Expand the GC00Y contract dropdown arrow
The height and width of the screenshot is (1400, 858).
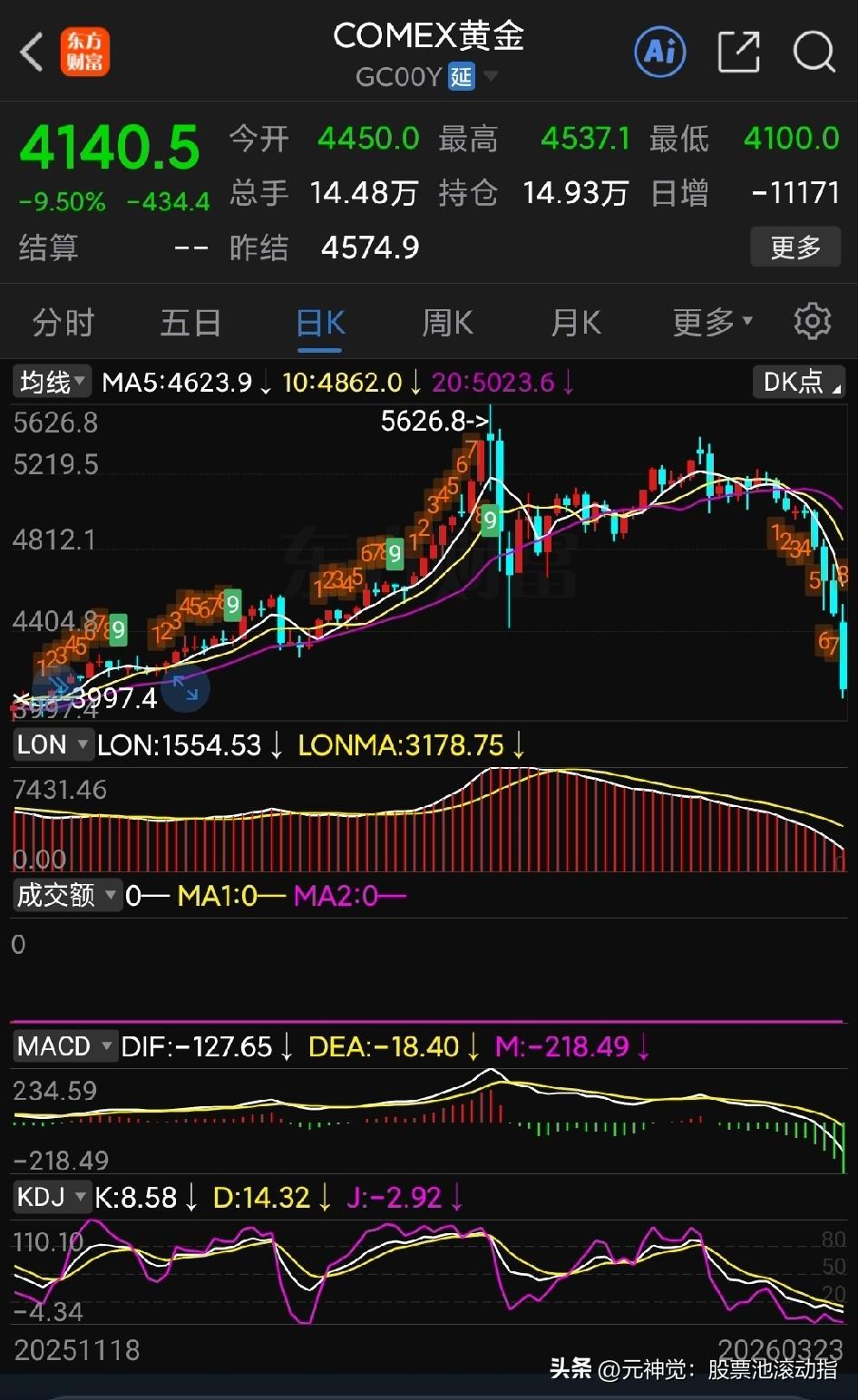(491, 76)
